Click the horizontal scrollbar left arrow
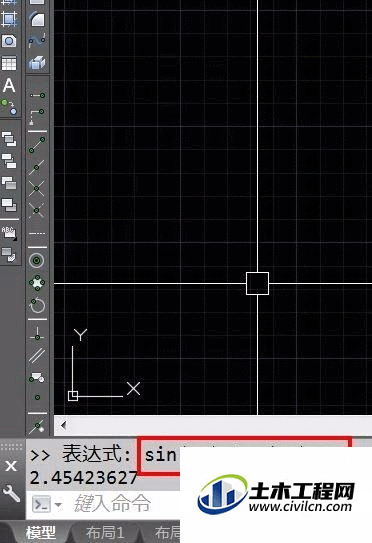This screenshot has height=543, width=372. (x=63, y=425)
